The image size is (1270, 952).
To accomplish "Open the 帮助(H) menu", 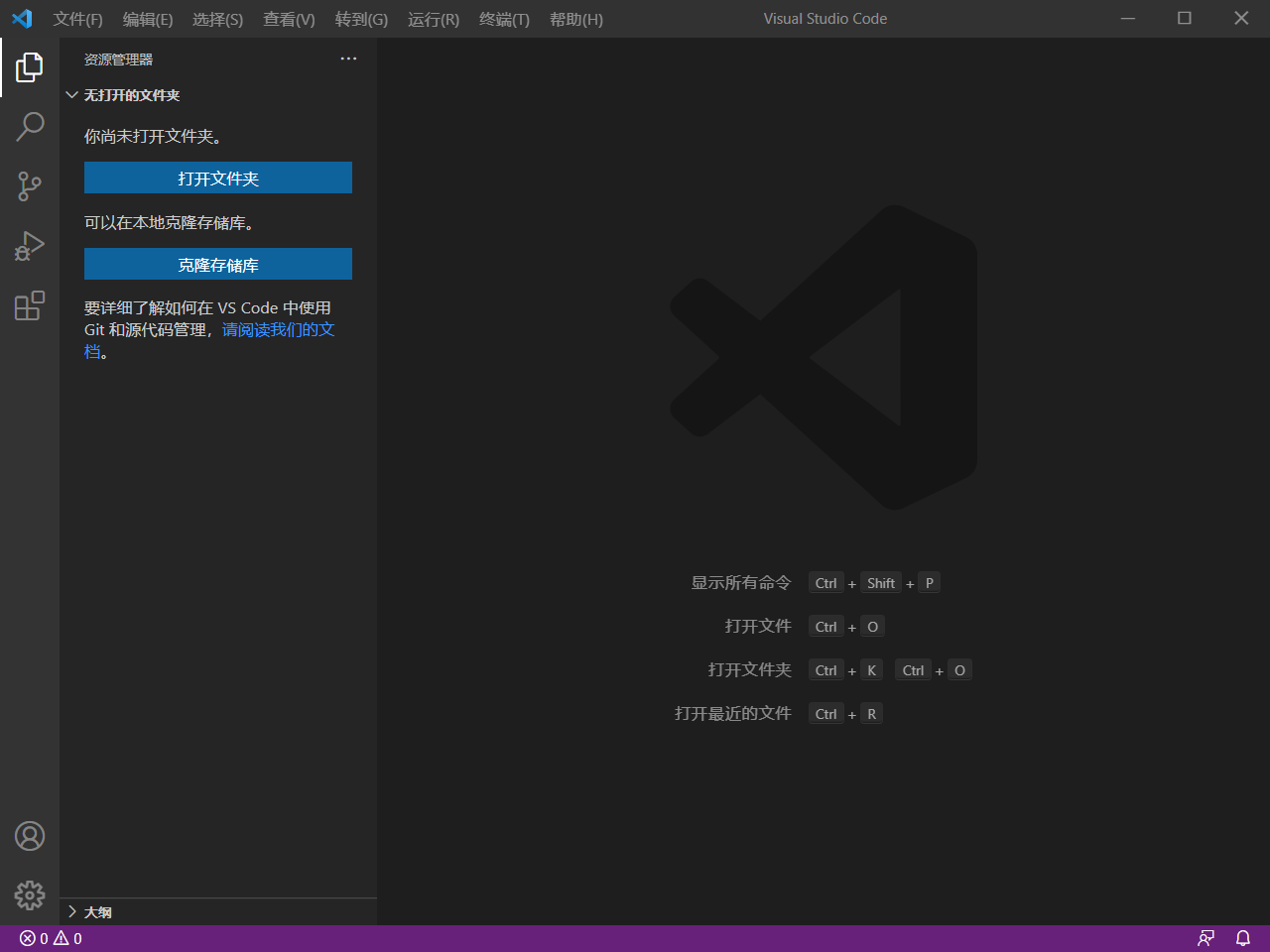I will (x=576, y=19).
